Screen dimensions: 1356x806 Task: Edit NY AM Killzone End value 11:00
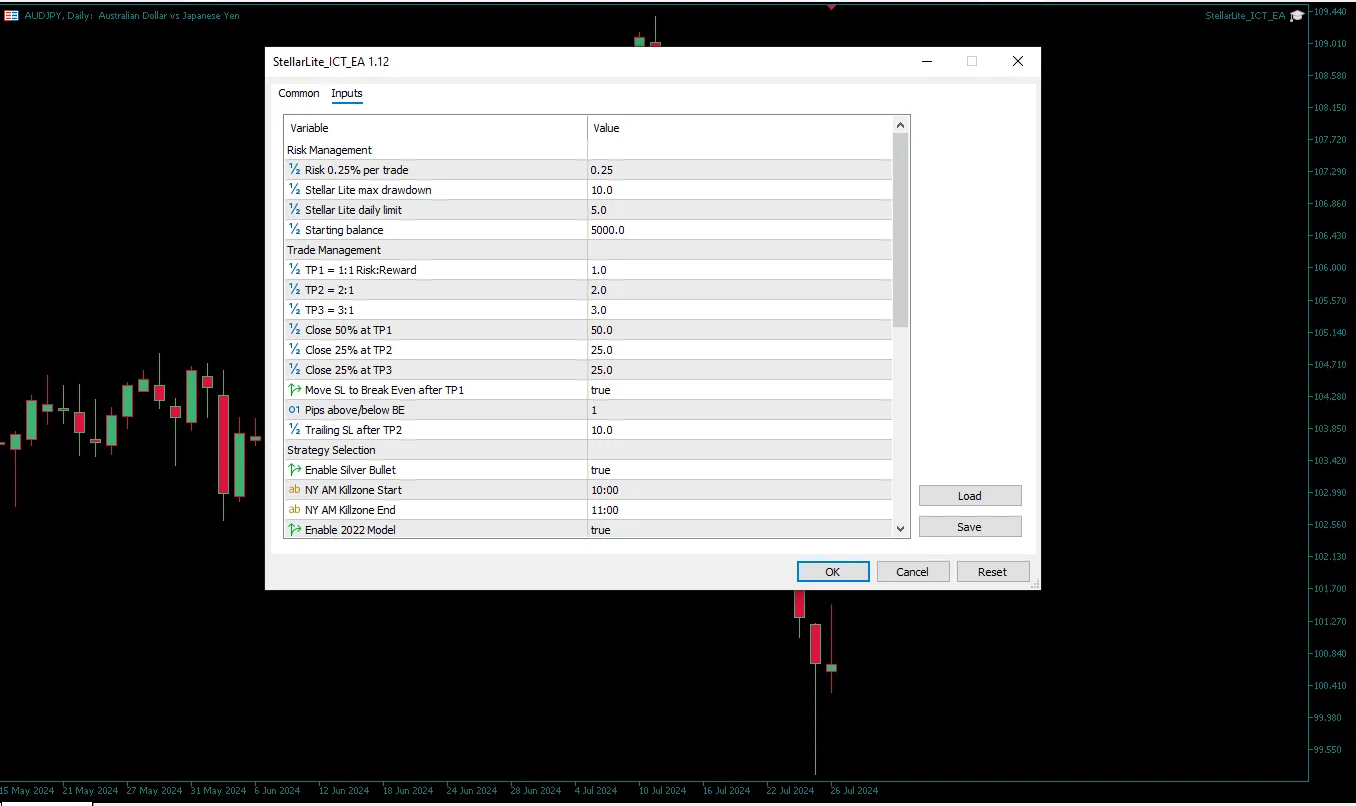click(x=740, y=510)
